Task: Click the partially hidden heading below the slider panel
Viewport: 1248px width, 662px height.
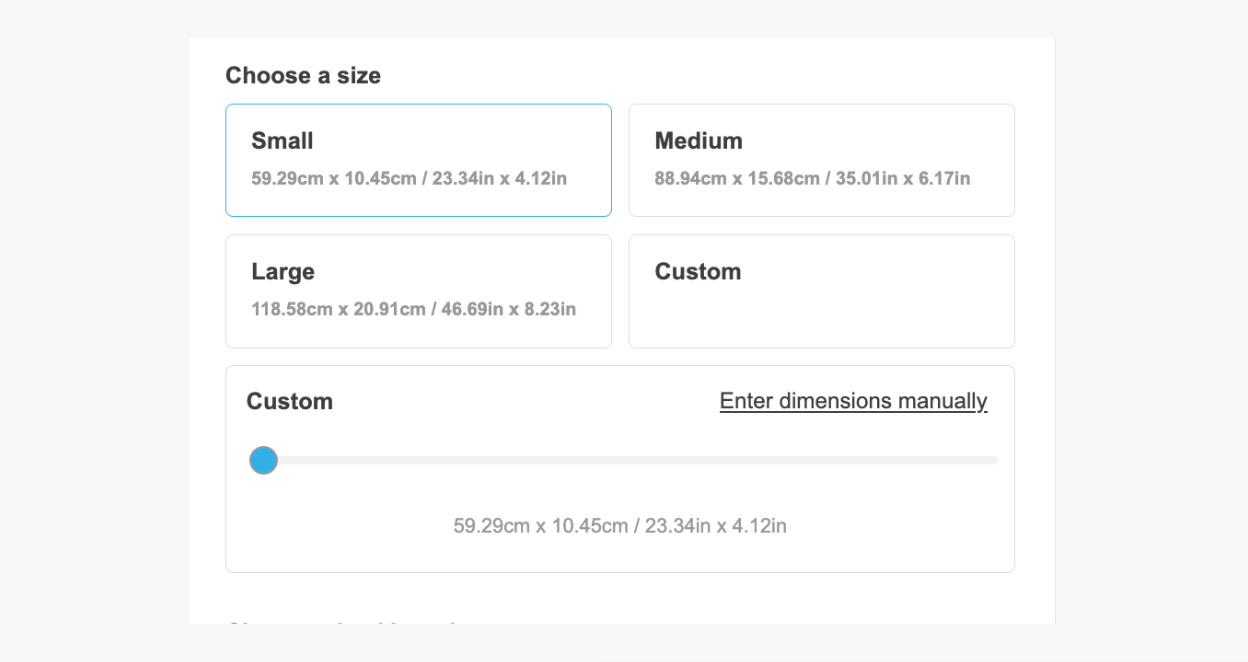Action: coord(340,622)
